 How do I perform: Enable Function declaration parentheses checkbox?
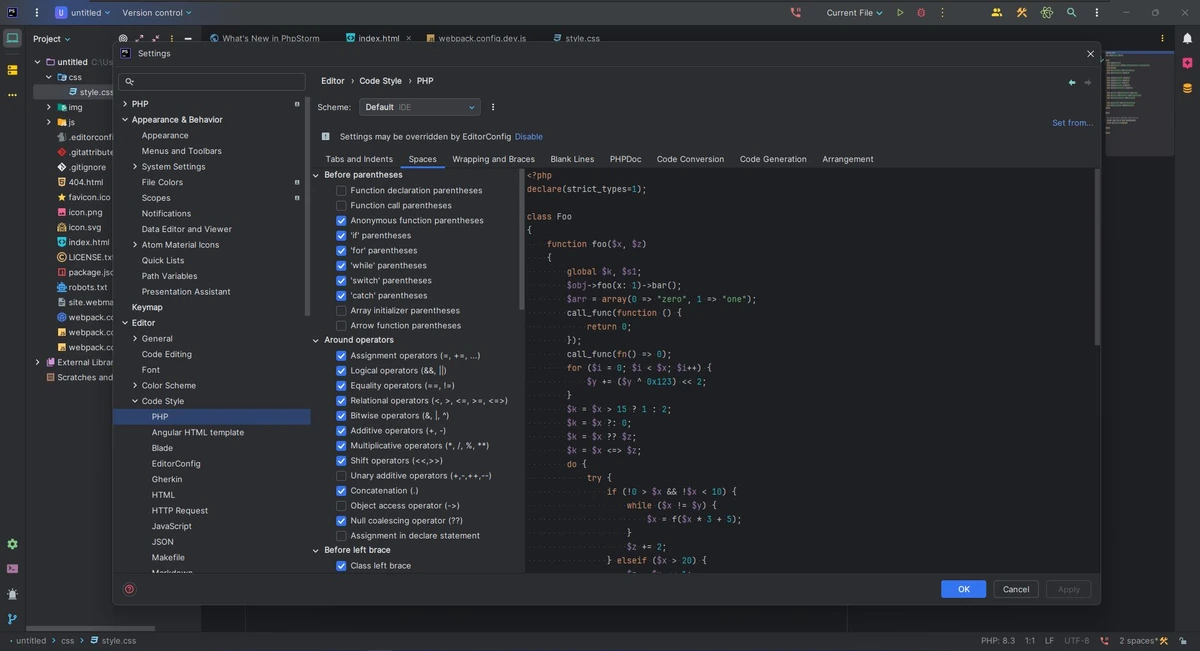click(341, 190)
